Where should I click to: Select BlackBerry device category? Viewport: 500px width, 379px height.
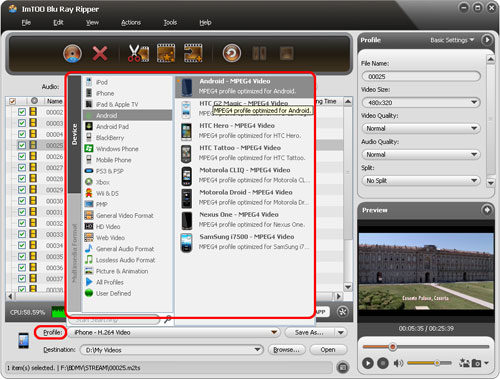coord(127,138)
